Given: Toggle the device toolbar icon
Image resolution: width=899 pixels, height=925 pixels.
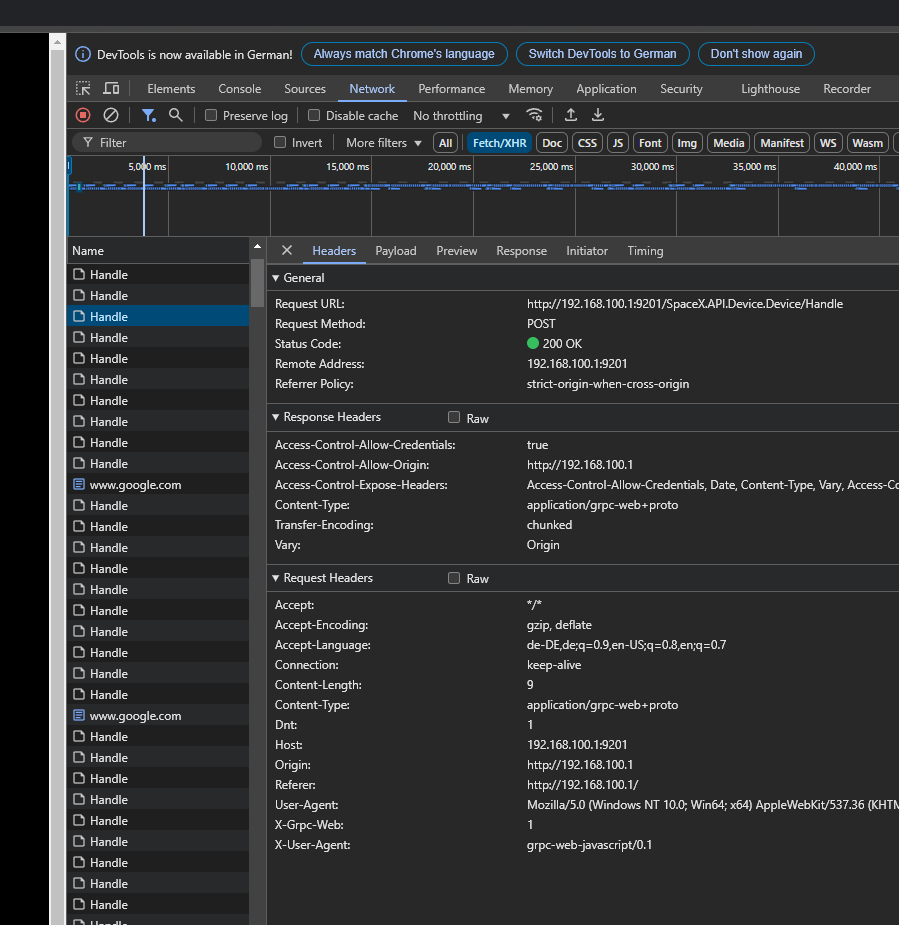Looking at the screenshot, I should tap(111, 89).
